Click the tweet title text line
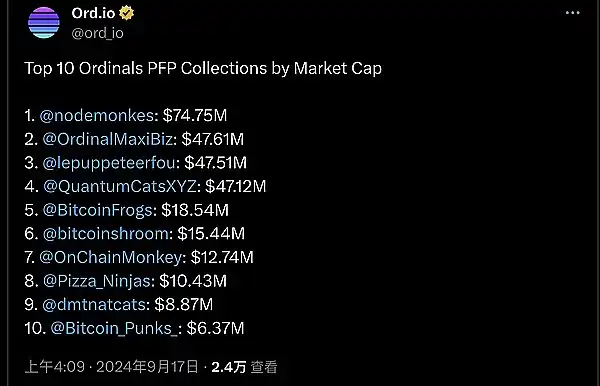This screenshot has height=386, width=600. (x=203, y=68)
